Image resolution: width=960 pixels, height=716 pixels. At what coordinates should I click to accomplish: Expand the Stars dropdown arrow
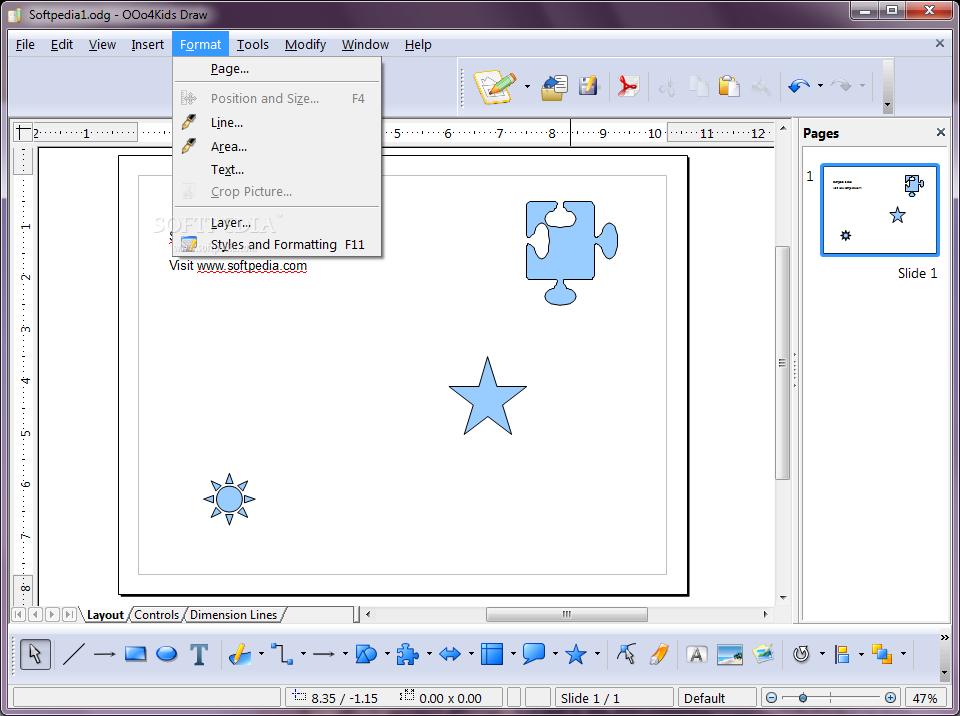597,654
